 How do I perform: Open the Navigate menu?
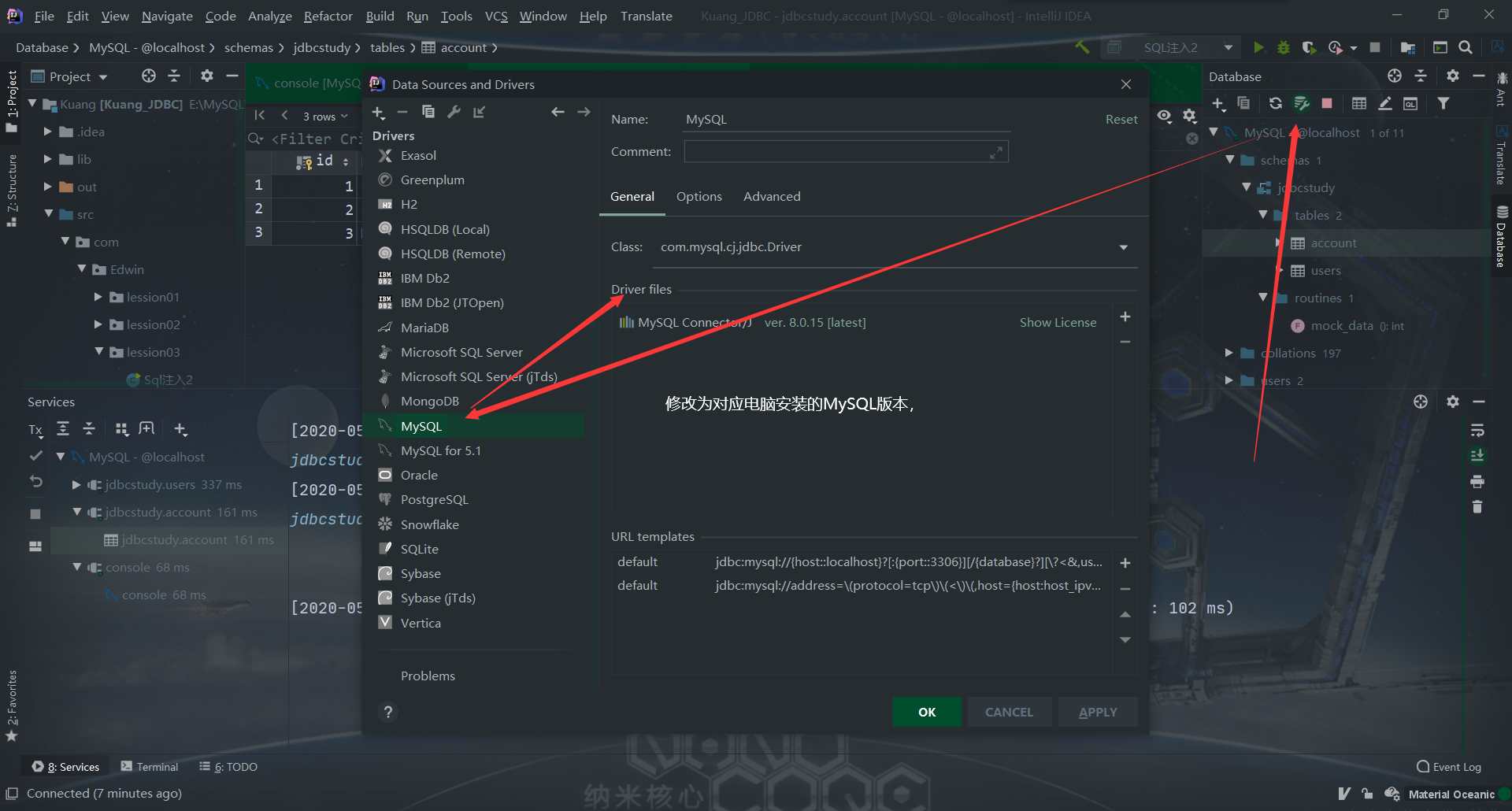click(x=167, y=16)
